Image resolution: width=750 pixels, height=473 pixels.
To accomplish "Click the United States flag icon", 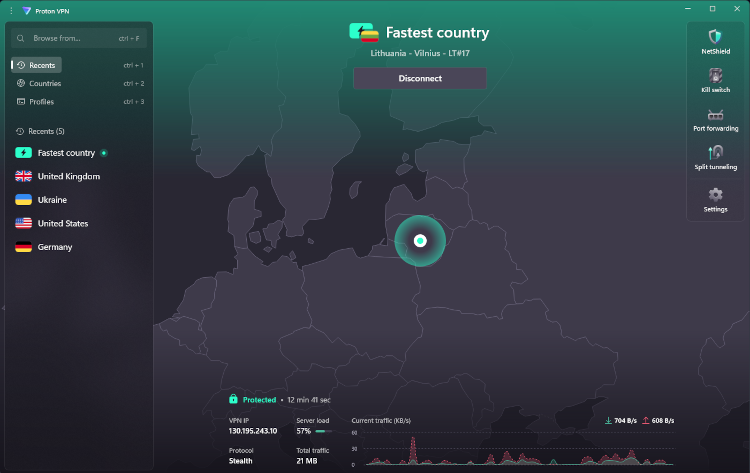I will (23, 223).
